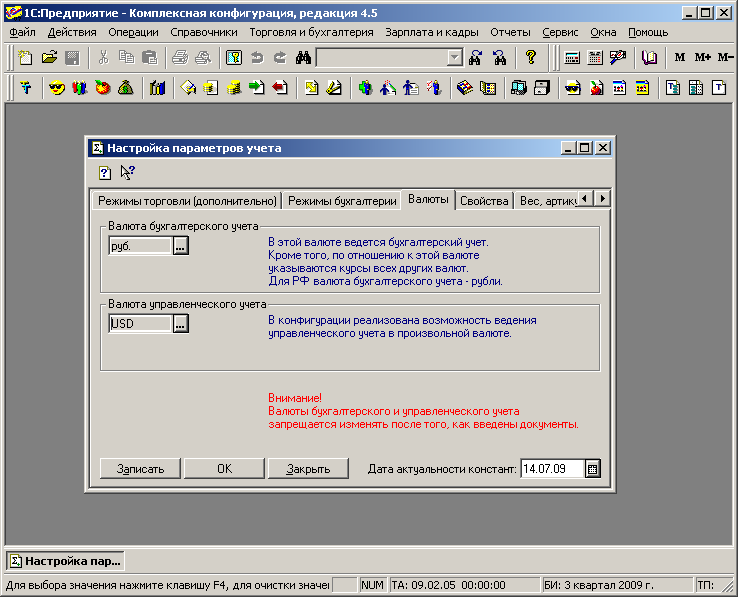Open the Операции menu
Viewport: 738px width, 597px height.
point(133,32)
